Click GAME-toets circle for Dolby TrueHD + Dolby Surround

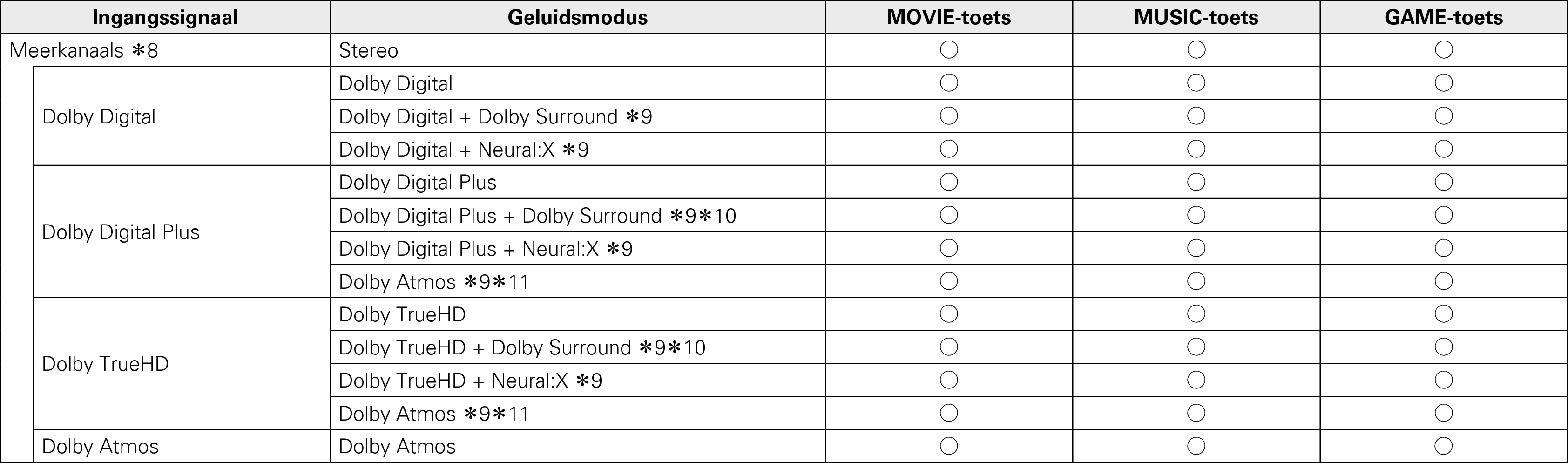(1443, 347)
